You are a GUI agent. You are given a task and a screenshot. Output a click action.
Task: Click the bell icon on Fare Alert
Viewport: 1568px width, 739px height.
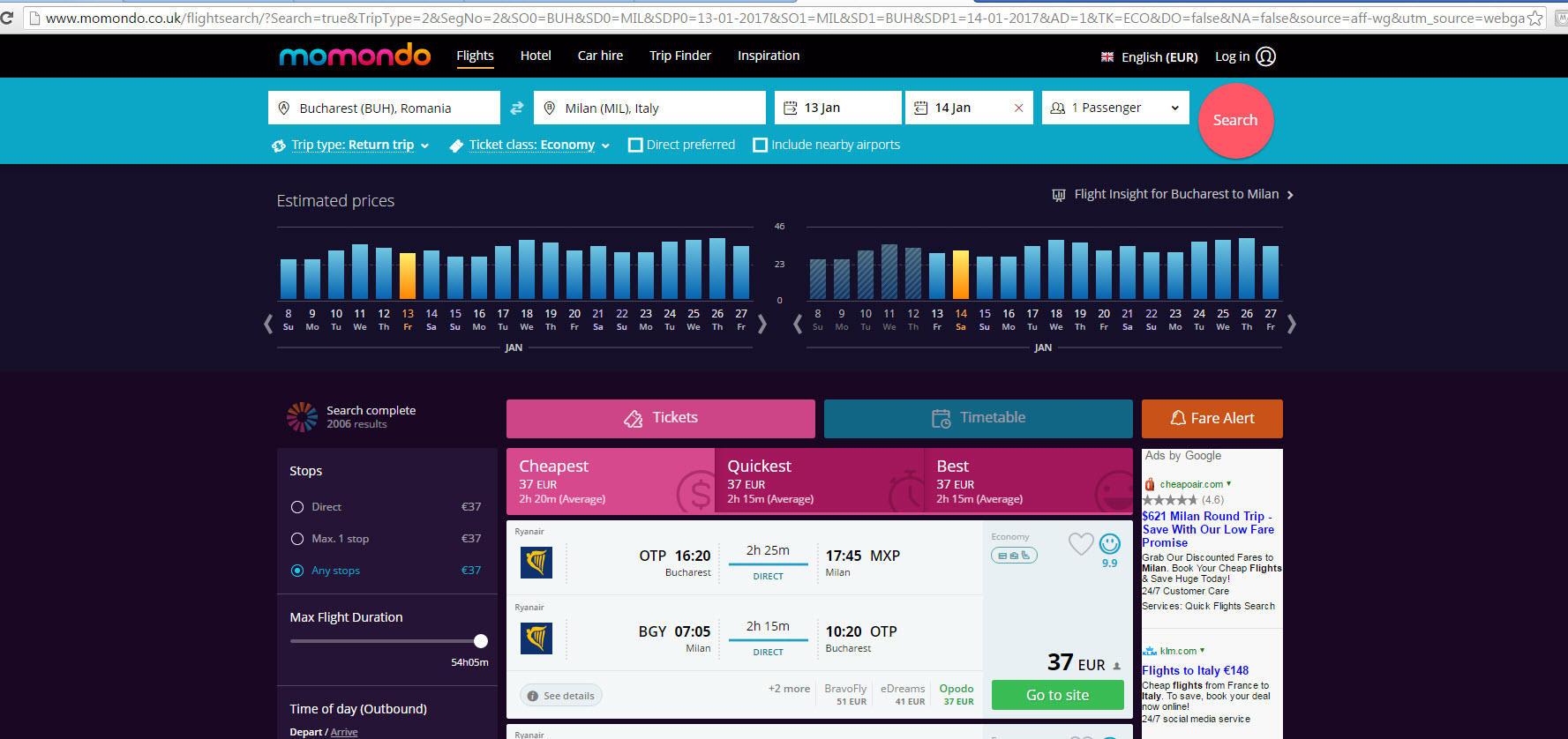coord(1178,418)
